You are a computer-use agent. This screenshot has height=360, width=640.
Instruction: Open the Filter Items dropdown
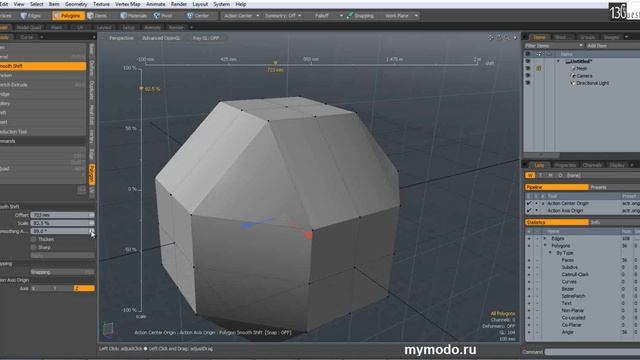coord(554,46)
